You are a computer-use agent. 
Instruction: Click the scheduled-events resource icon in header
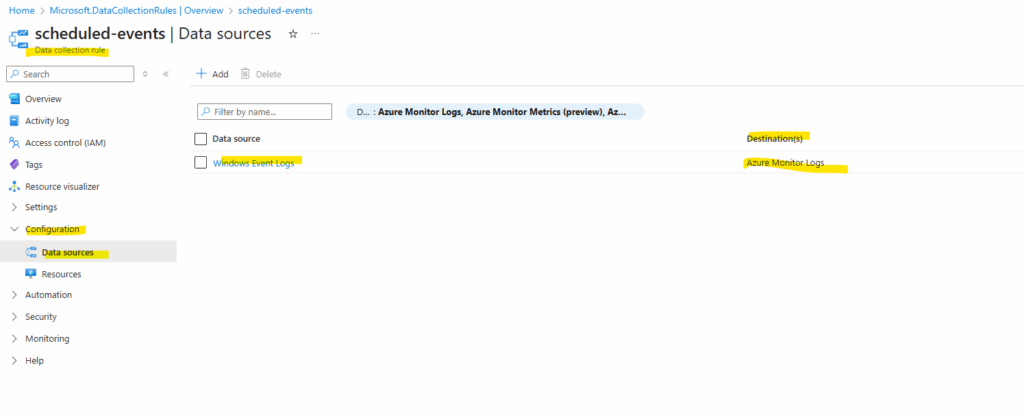pos(18,39)
